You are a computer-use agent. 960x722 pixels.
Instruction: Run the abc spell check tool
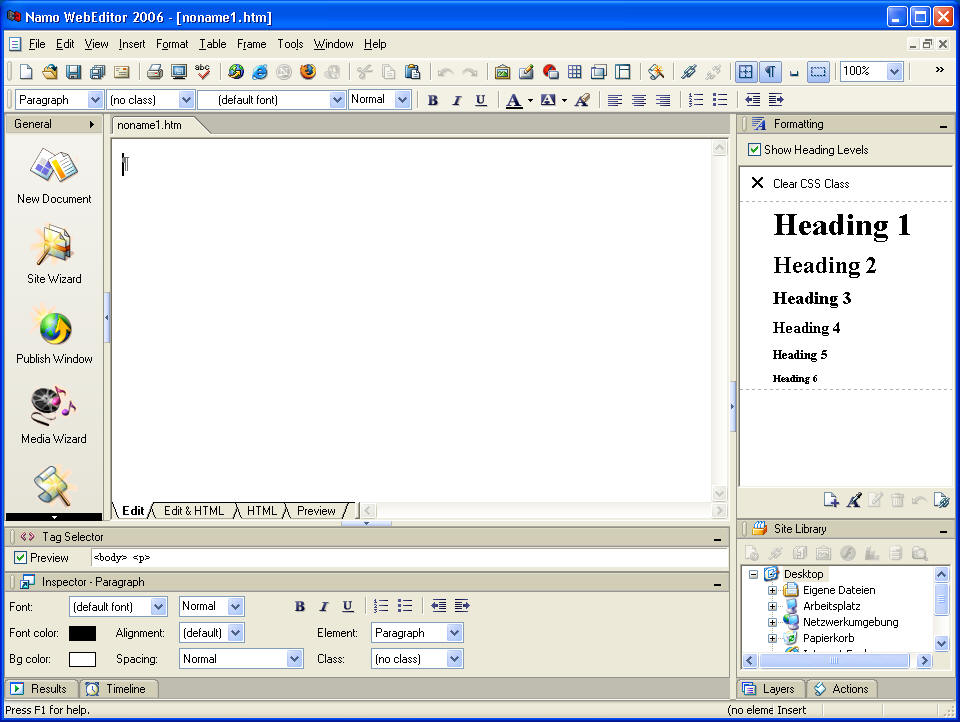coord(203,72)
